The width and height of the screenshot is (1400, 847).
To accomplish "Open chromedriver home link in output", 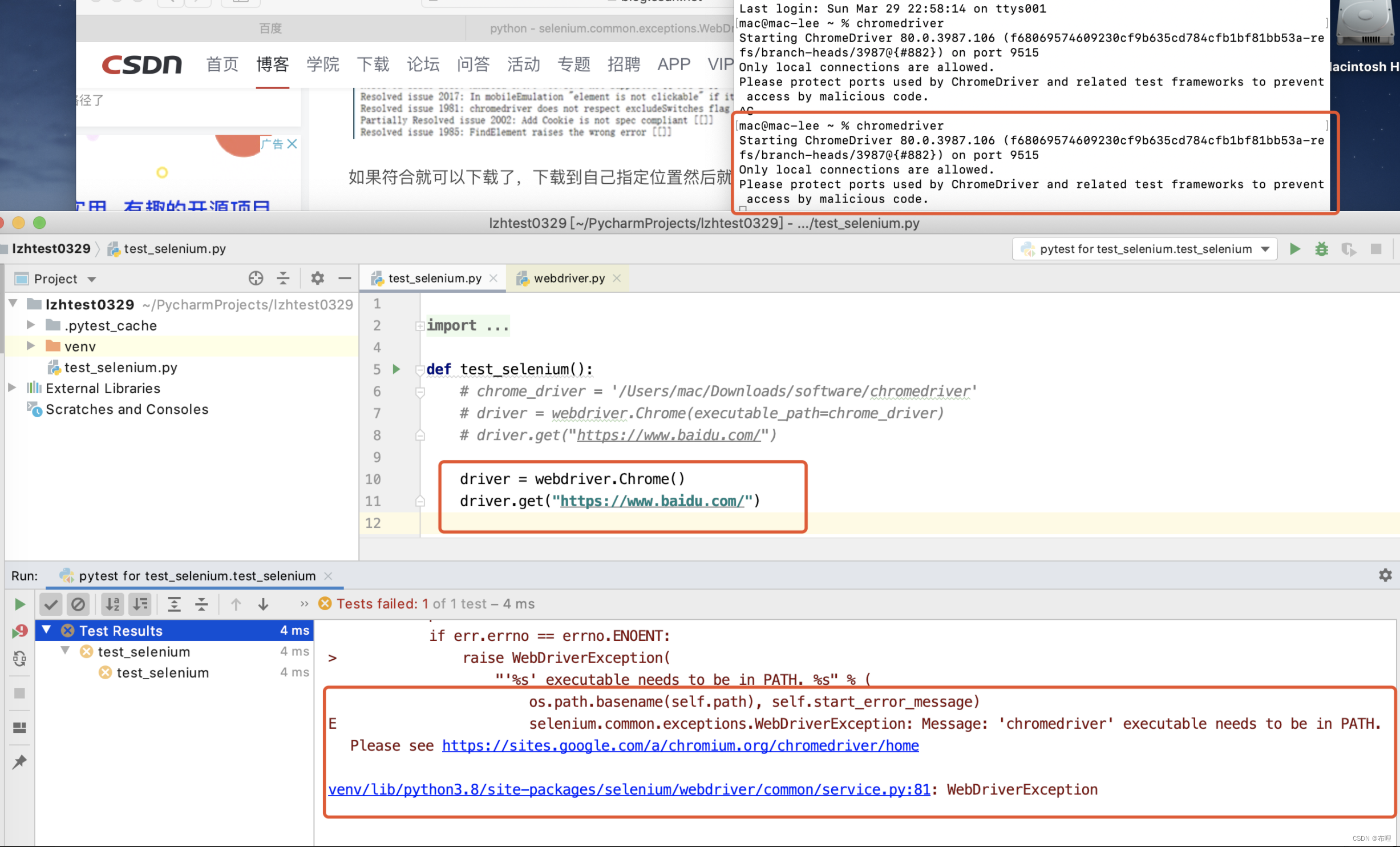I will click(680, 745).
